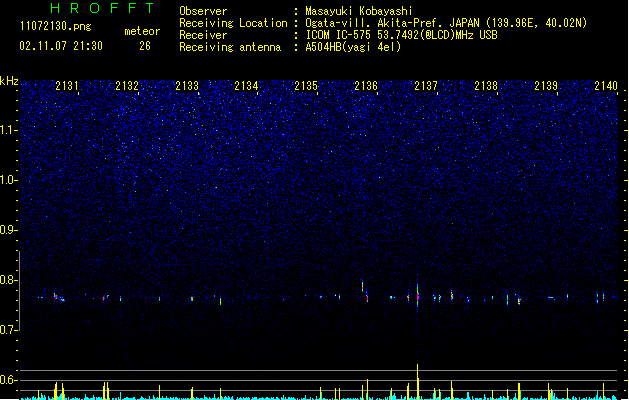The image size is (629, 400).
Task: Click the 0.7 kHz axis label
Action: click(9, 330)
